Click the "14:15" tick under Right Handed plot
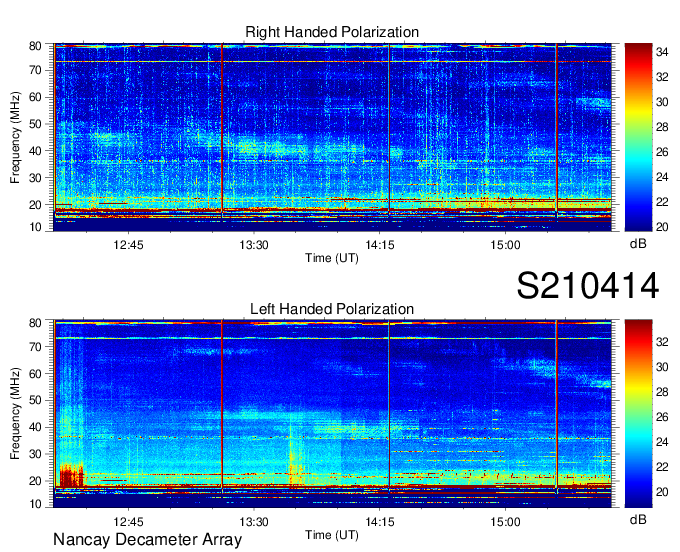Screen dimensions: 680x552 (x=380, y=245)
